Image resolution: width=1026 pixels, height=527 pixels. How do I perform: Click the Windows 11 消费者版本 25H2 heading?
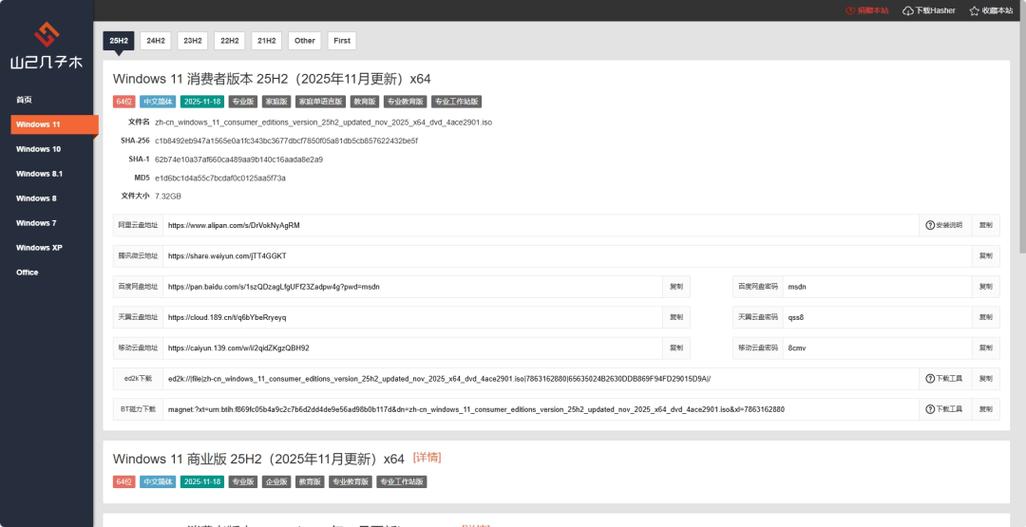point(272,79)
